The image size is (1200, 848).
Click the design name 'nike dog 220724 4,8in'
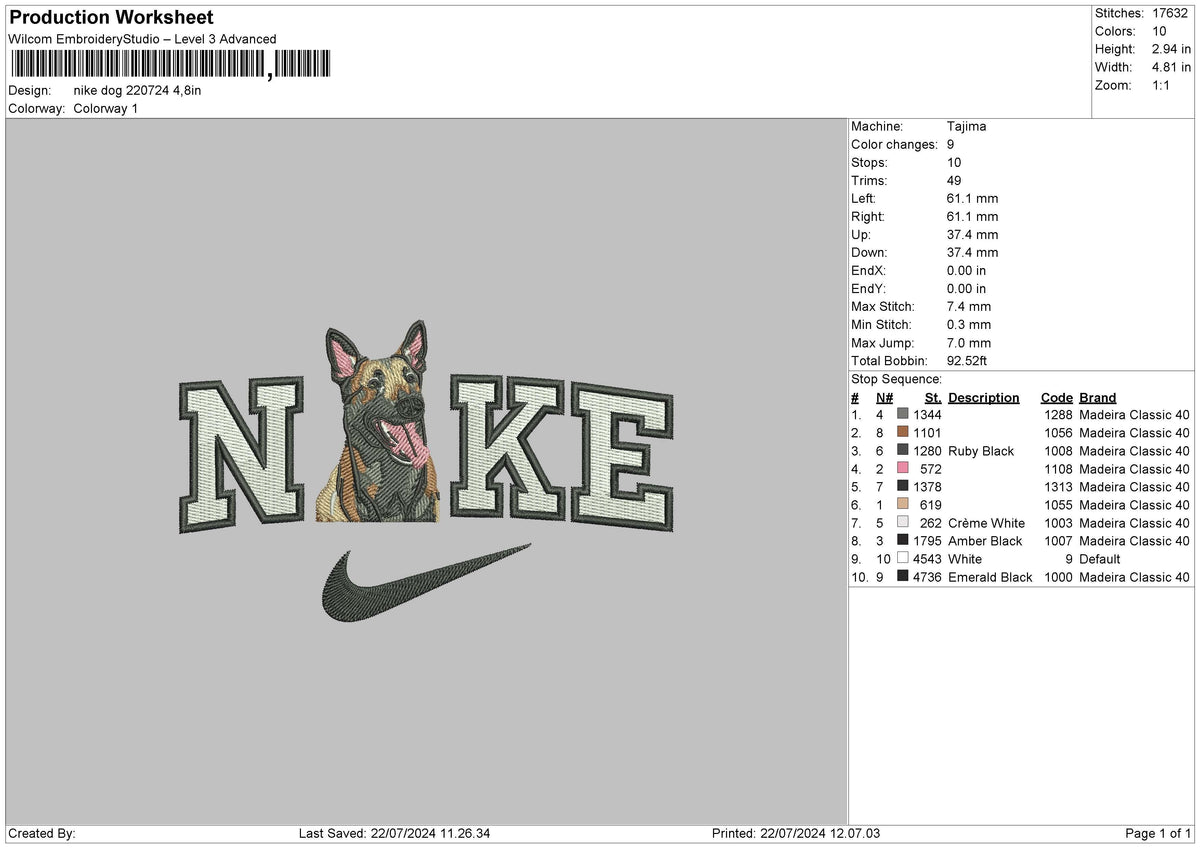click(x=137, y=90)
